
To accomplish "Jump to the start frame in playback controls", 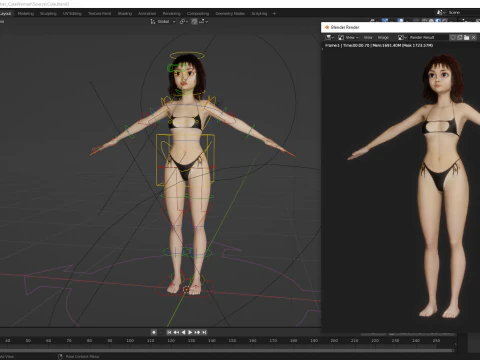I will coord(169,332).
